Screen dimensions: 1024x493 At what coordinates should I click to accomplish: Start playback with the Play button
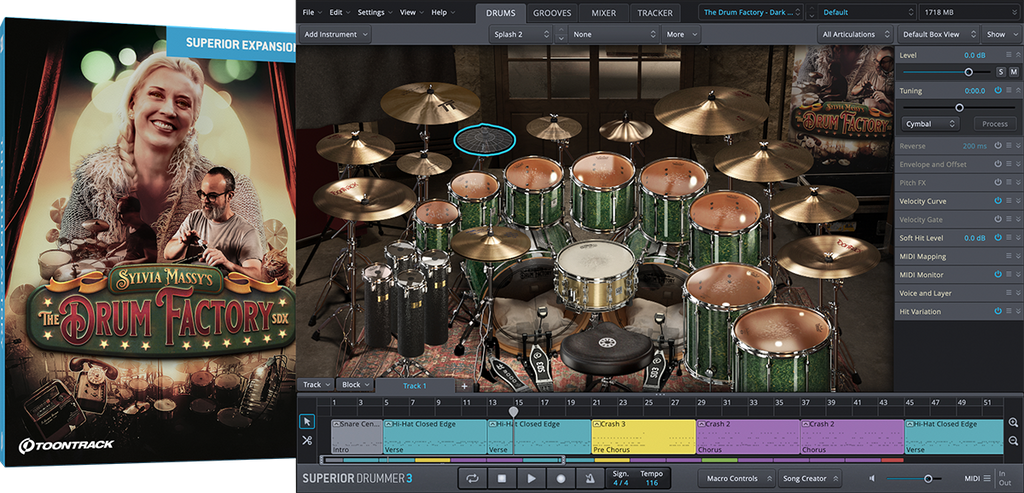[531, 479]
